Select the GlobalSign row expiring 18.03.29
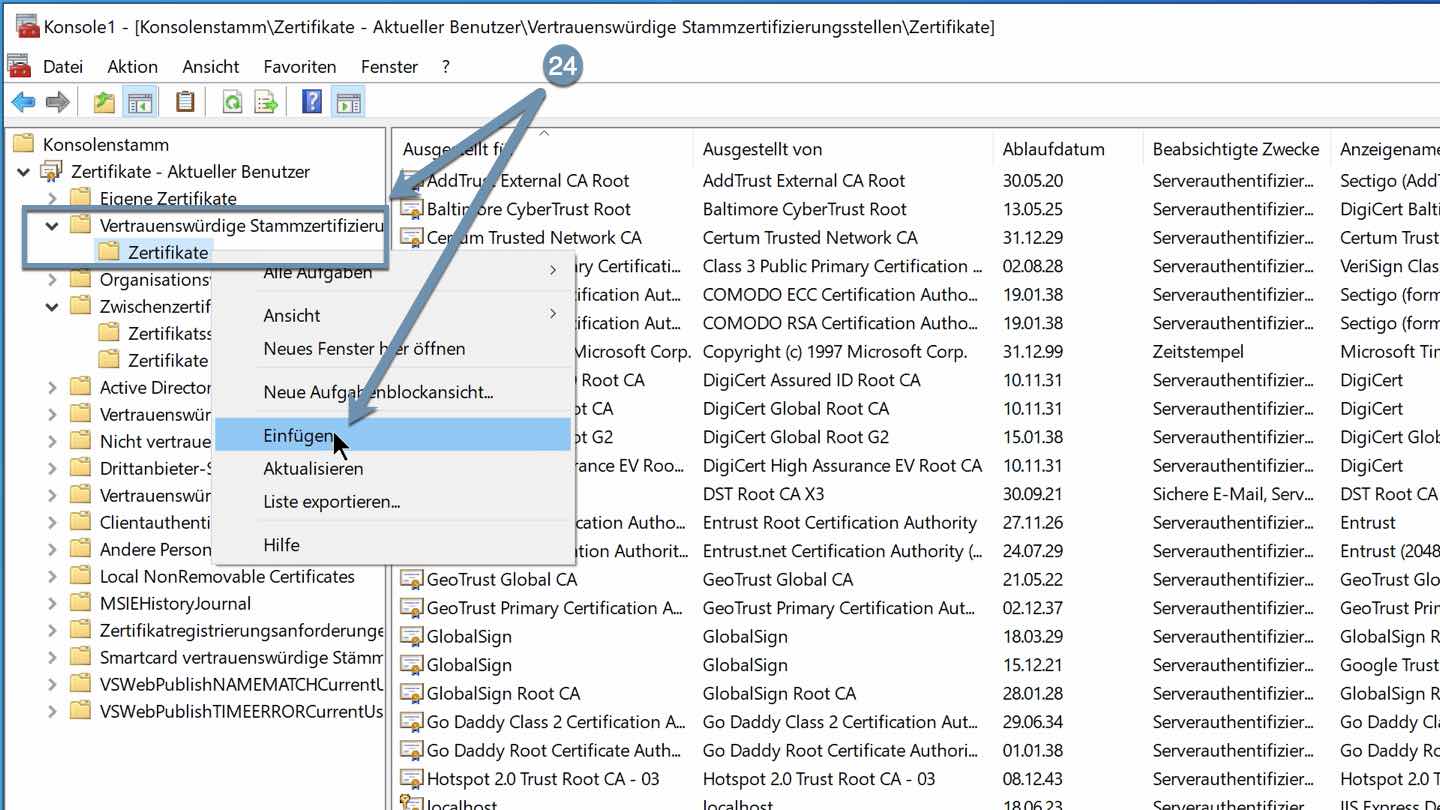The width and height of the screenshot is (1440, 810). tap(469, 636)
